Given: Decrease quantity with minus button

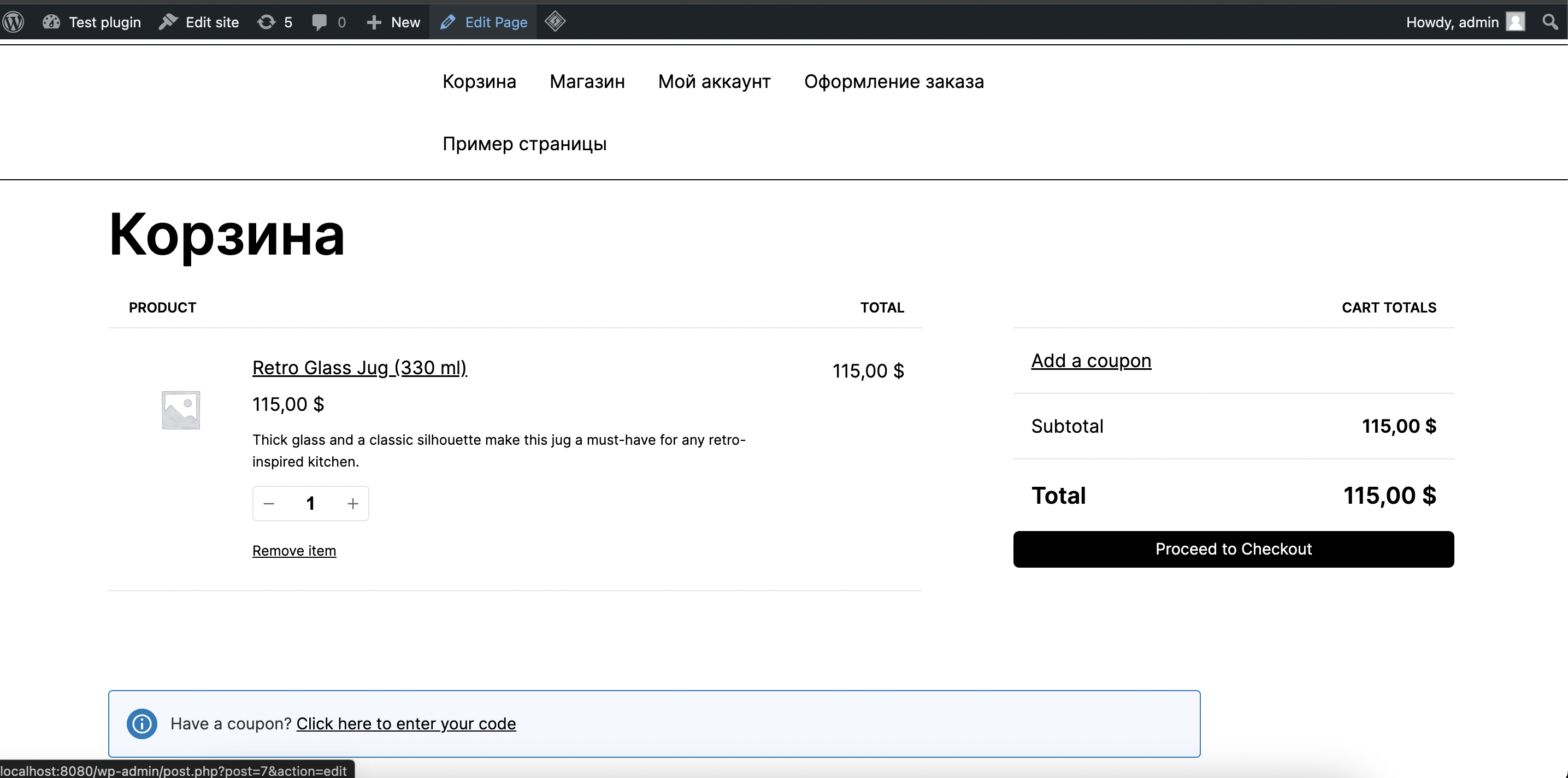Looking at the screenshot, I should pyautogui.click(x=269, y=503).
